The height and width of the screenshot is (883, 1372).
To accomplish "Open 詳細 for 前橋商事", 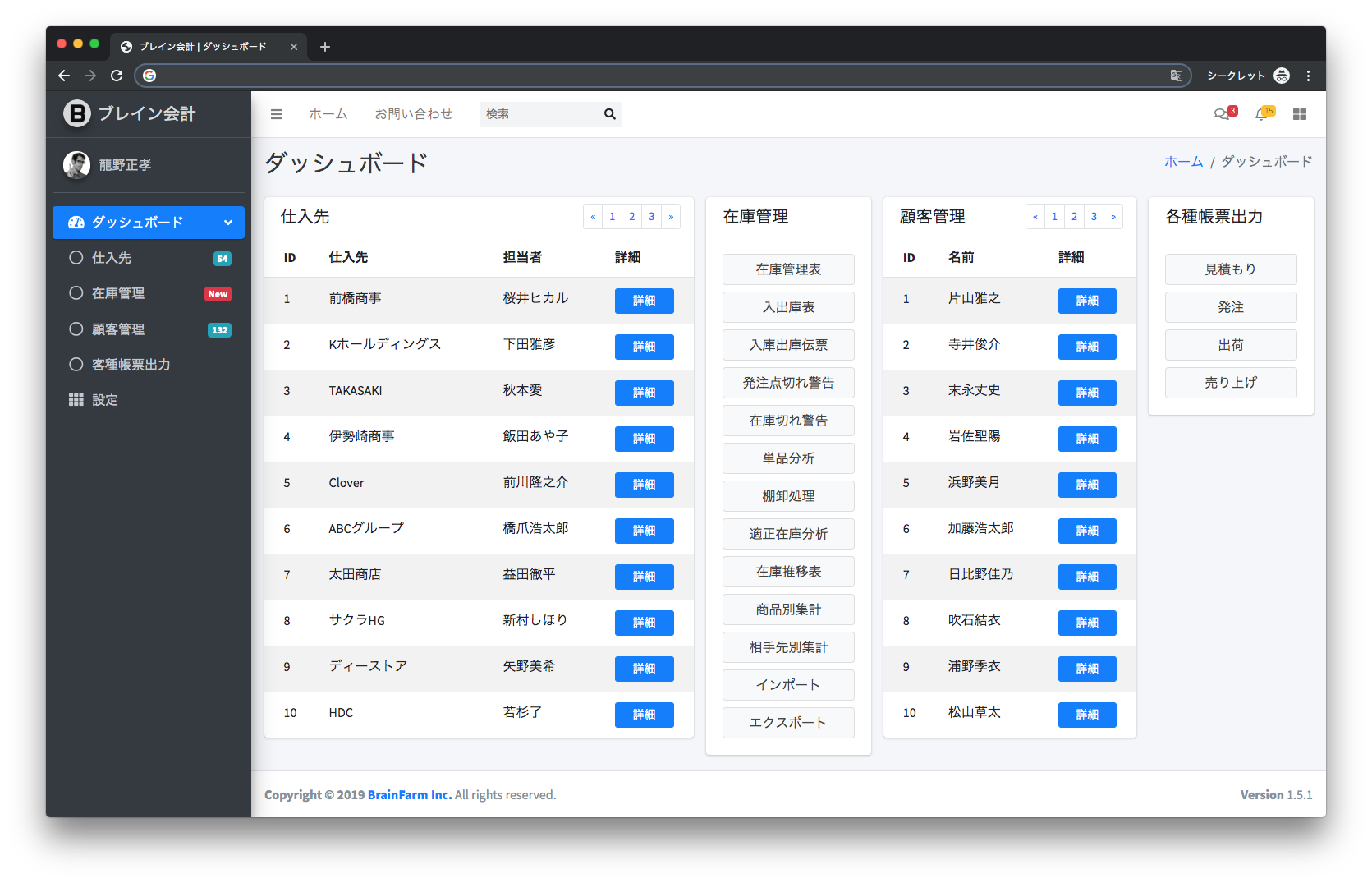I will (x=645, y=301).
